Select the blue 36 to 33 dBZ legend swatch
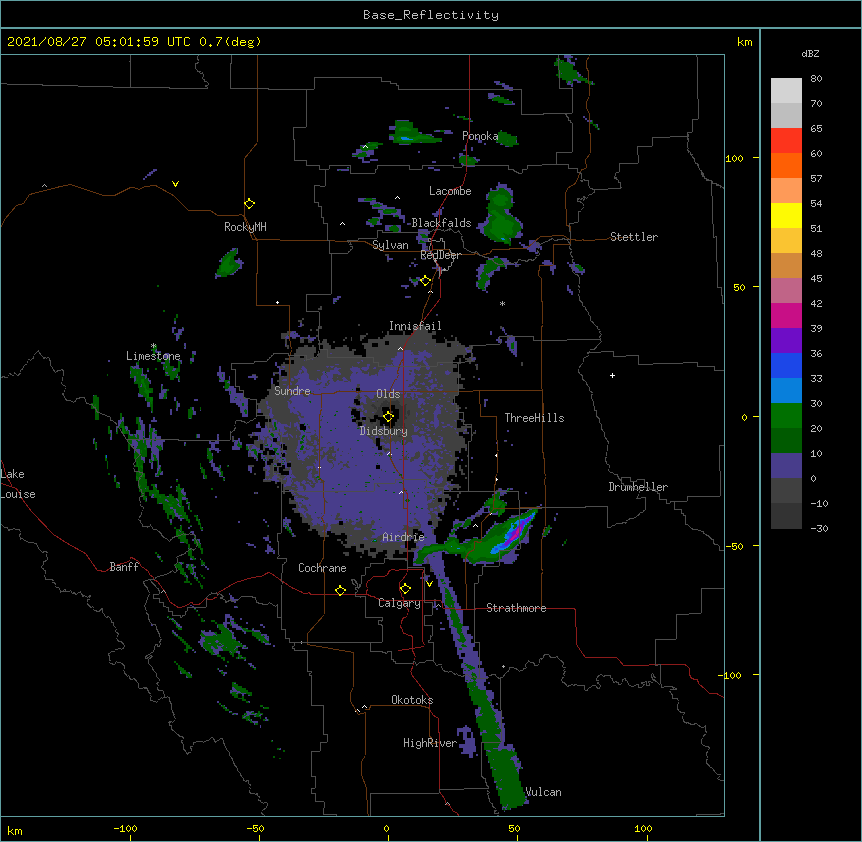The width and height of the screenshot is (862, 842). click(x=786, y=365)
